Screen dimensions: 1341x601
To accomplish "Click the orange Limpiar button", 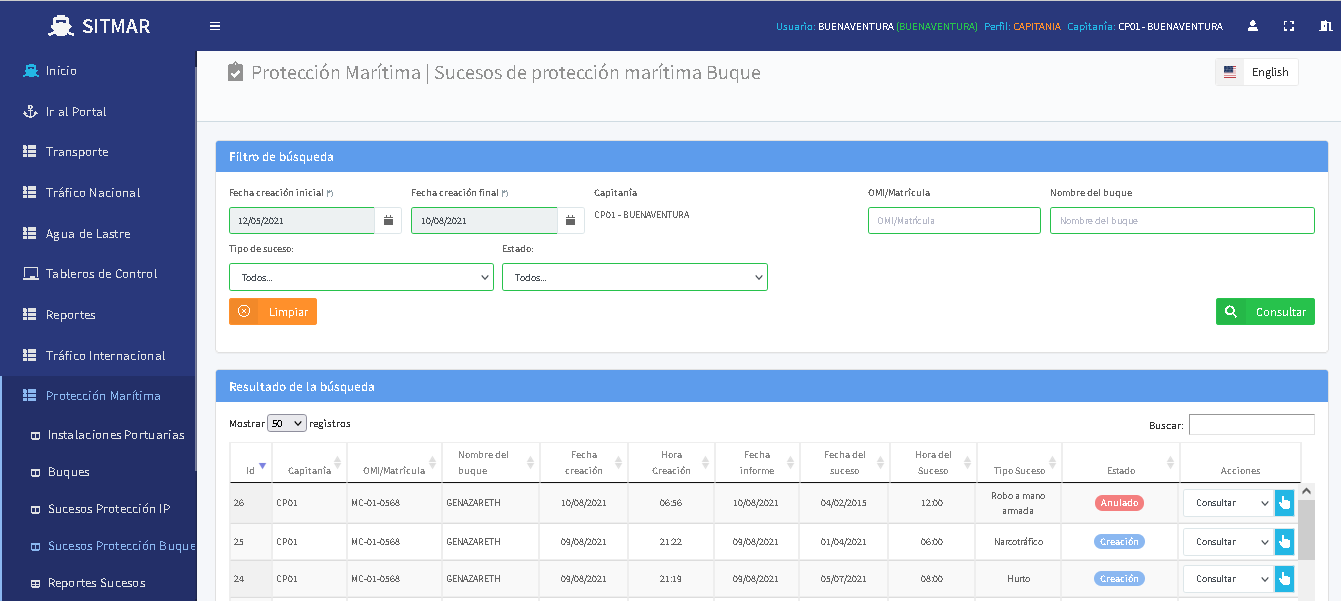I will 273,312.
